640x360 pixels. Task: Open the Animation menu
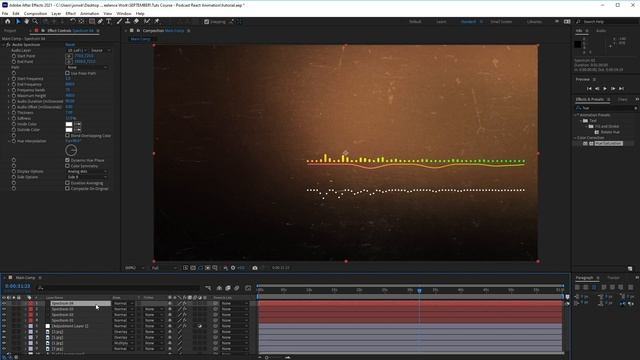coord(89,13)
